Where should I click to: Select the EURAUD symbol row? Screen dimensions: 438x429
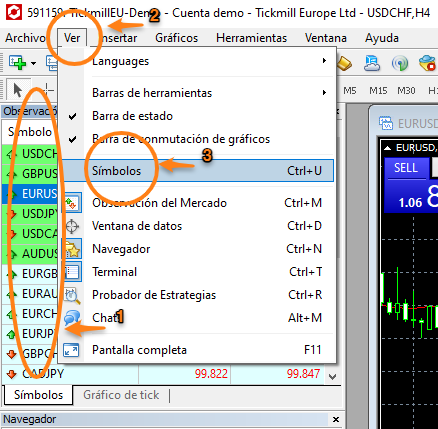(30, 294)
